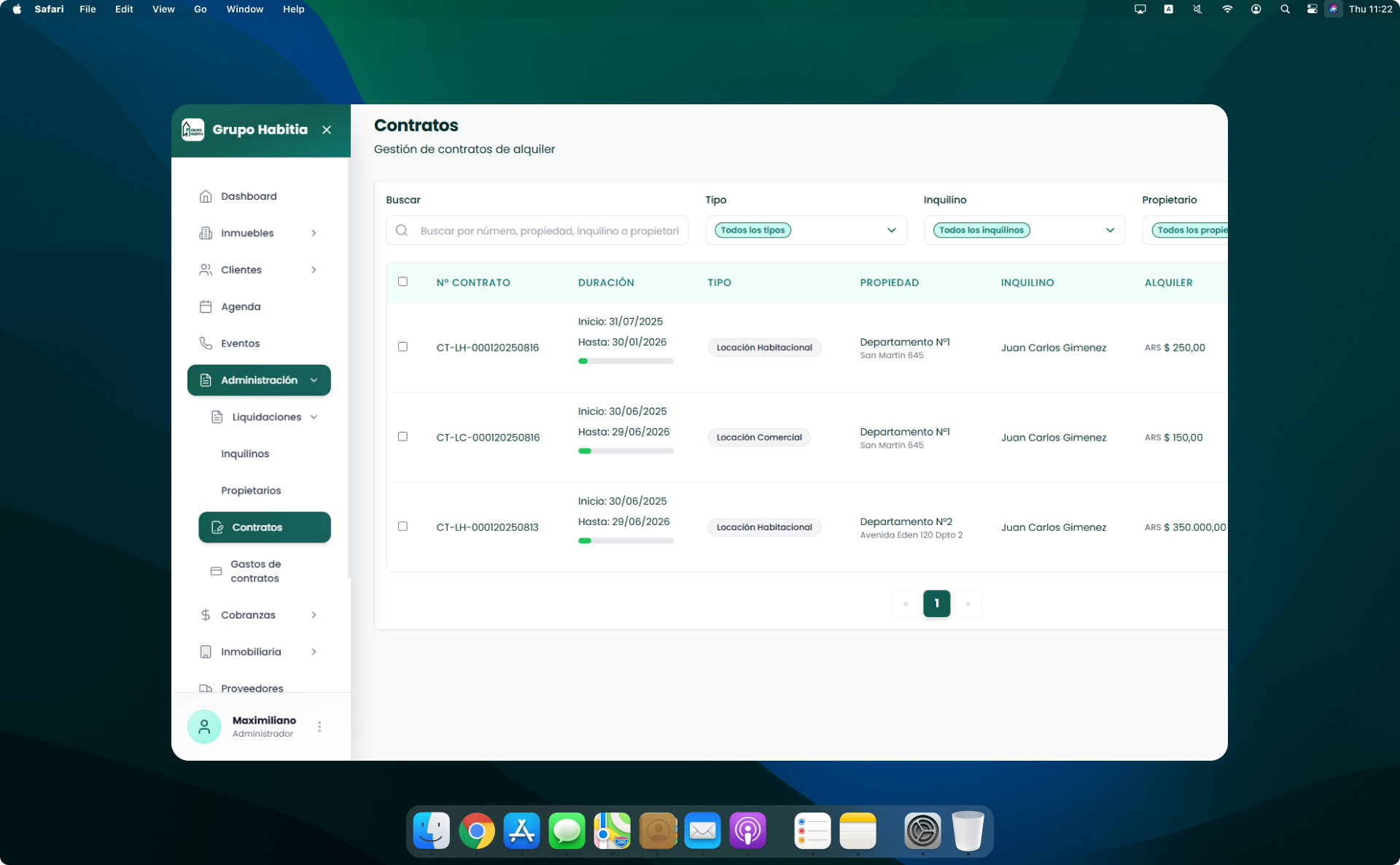The image size is (1400, 865).
Task: Click the Gastos de contratos card icon
Action: point(216,571)
